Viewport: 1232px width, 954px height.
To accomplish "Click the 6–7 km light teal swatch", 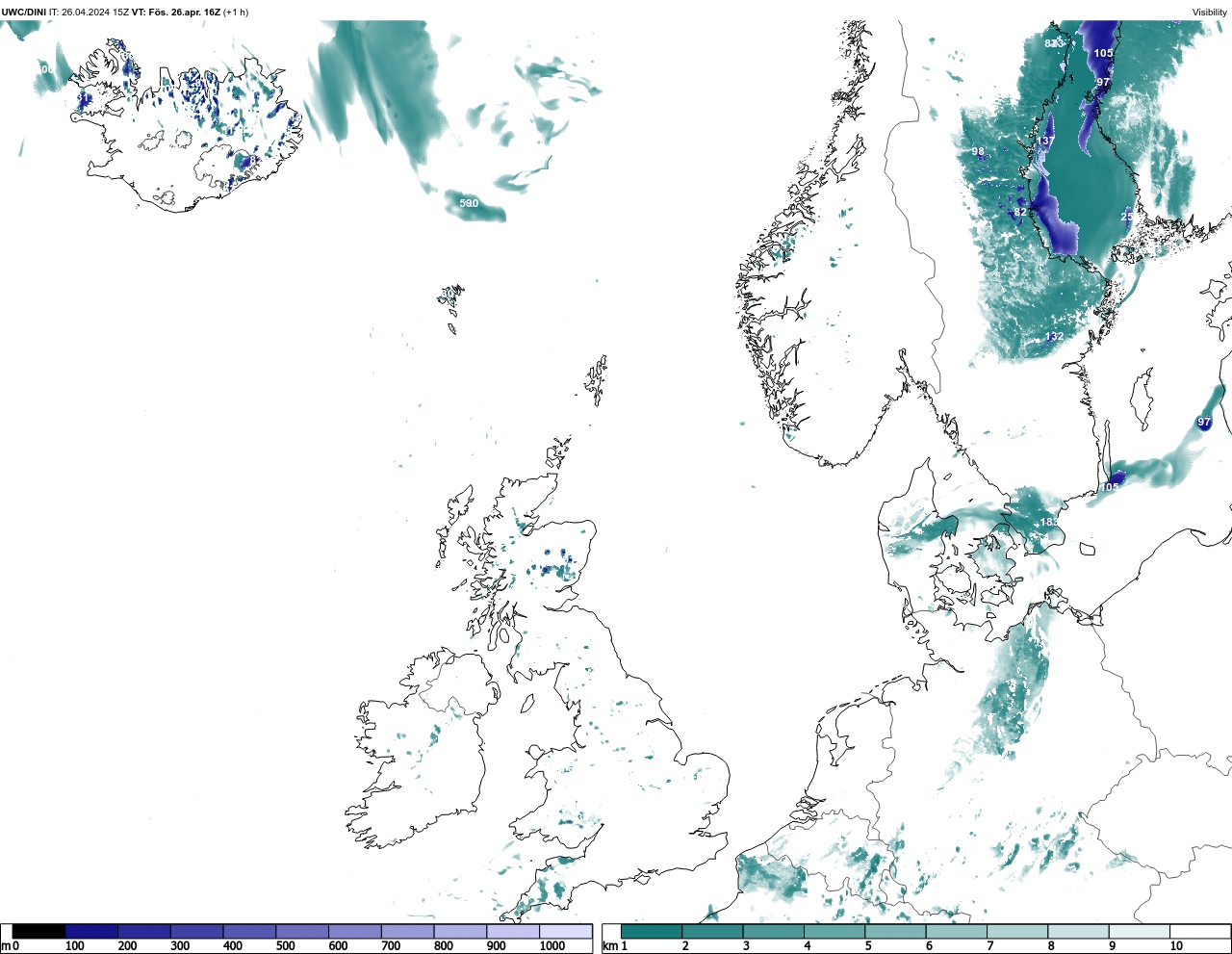I will [956, 931].
